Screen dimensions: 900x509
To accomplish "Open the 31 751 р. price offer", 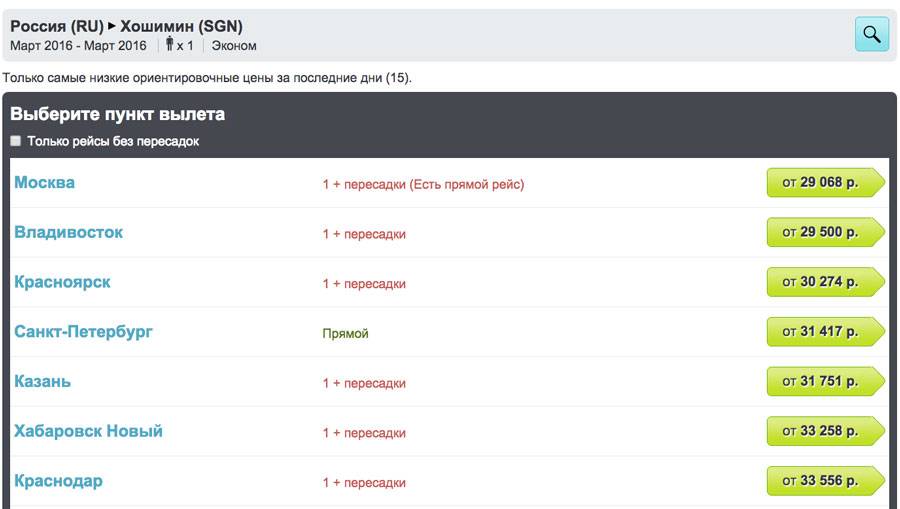I will click(x=824, y=381).
